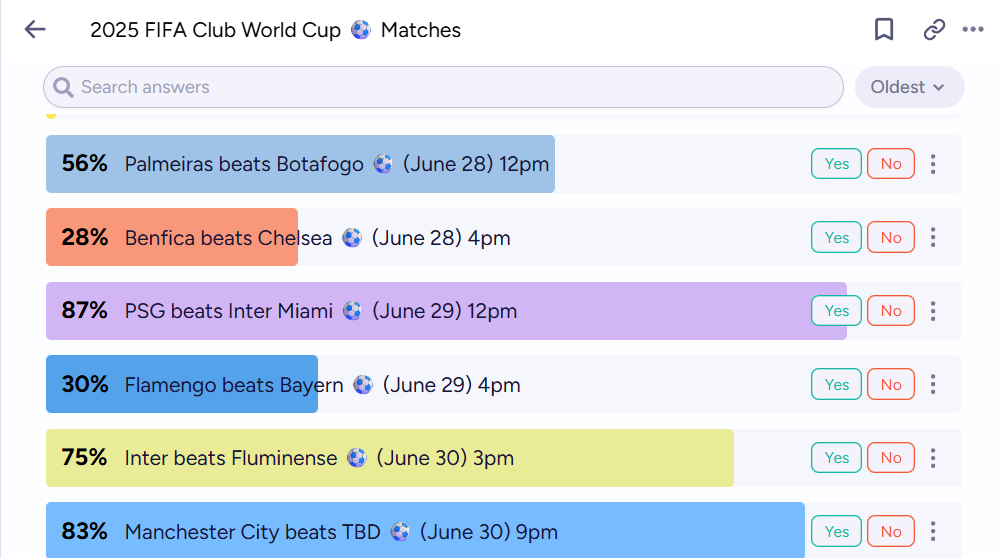Bet No on Inter beats Fluminense

click(x=890, y=458)
